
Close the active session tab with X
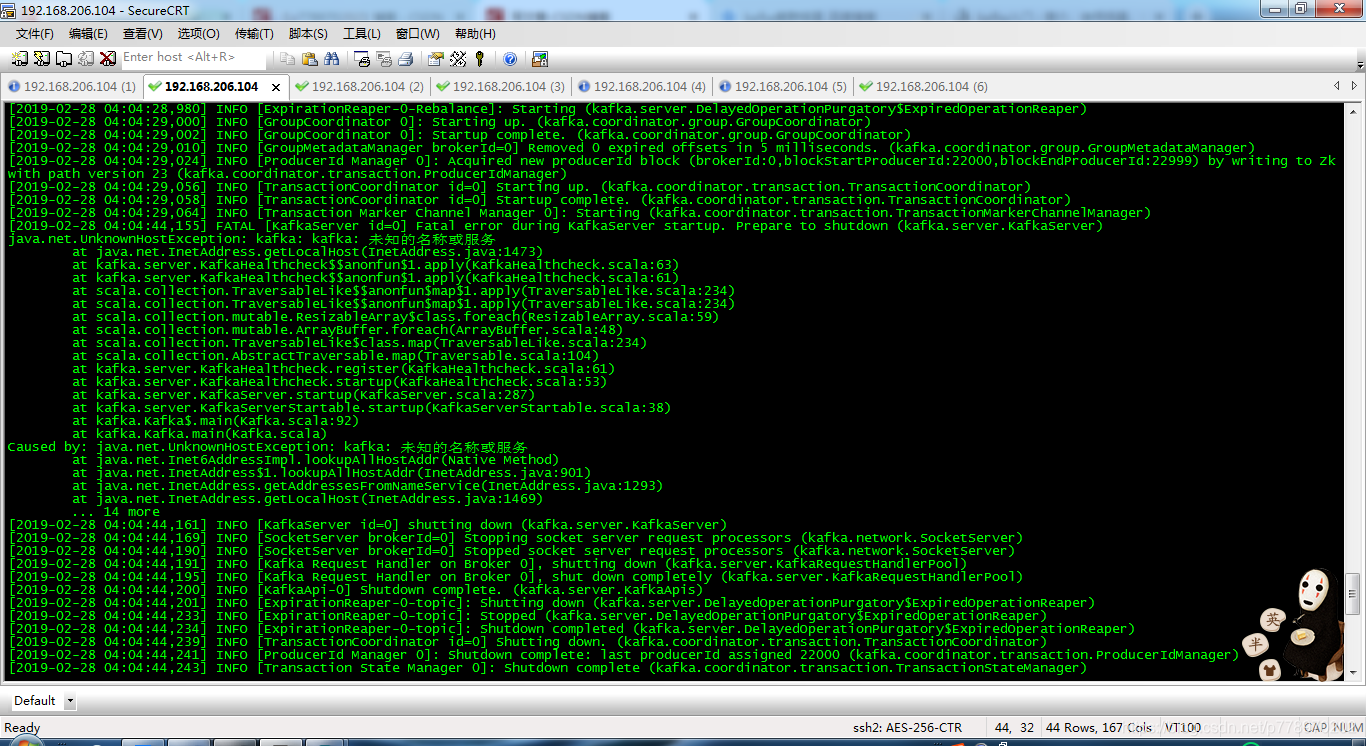click(x=276, y=87)
